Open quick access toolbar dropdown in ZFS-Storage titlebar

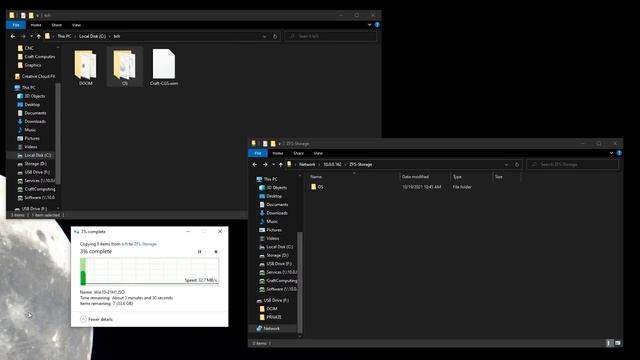coord(280,144)
